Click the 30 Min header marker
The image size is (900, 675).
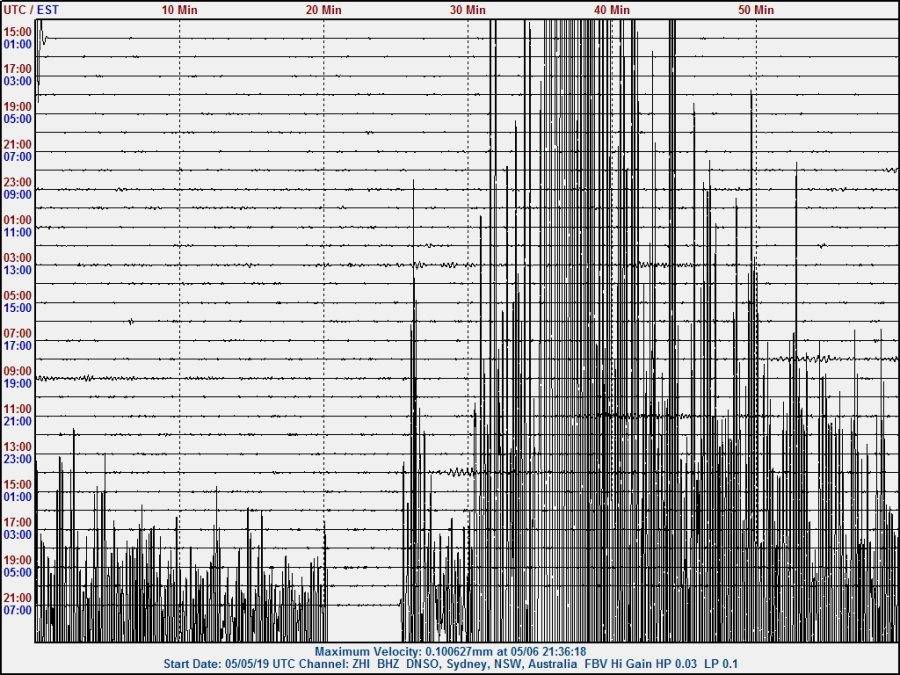click(x=467, y=9)
